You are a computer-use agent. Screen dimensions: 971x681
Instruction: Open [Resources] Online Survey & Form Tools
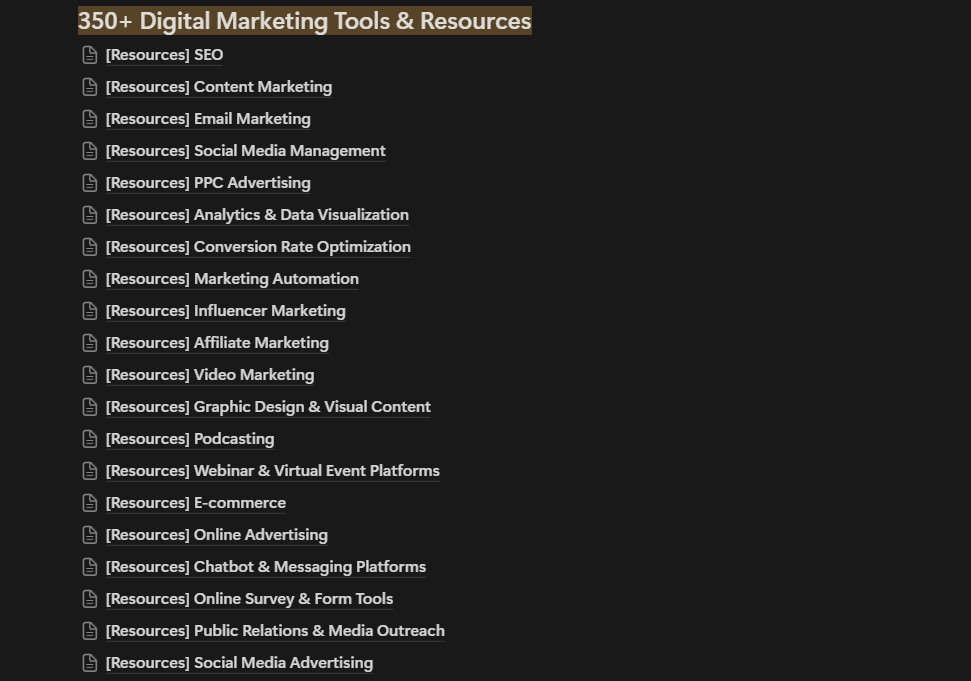tap(250, 599)
